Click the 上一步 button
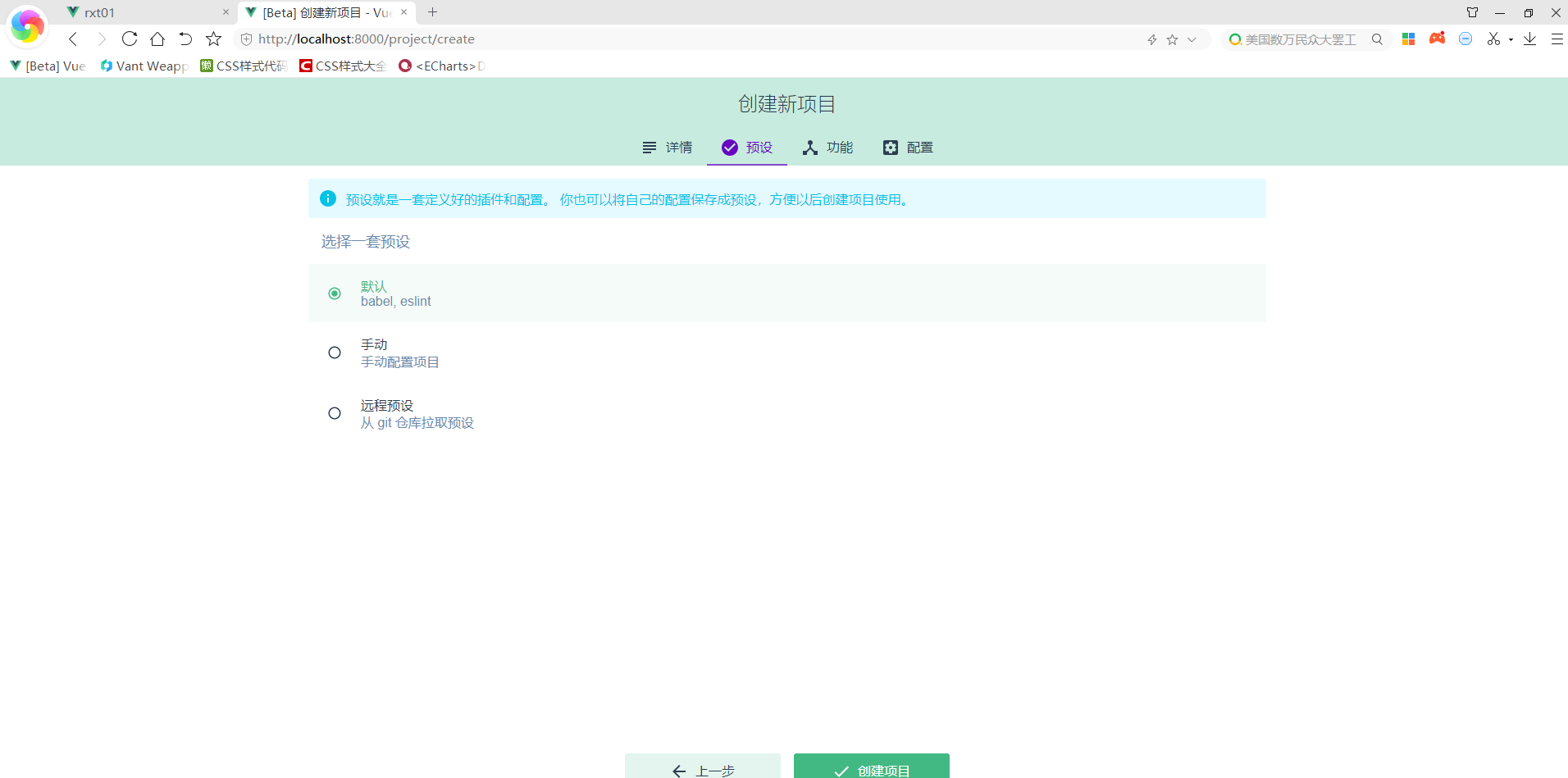Image resolution: width=1568 pixels, height=778 pixels. pos(702,770)
